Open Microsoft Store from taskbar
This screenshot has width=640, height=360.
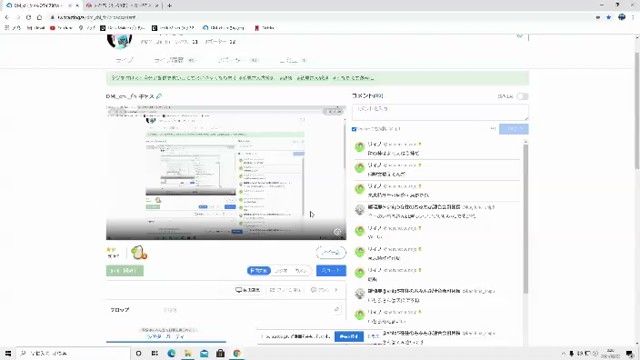coord(220,353)
